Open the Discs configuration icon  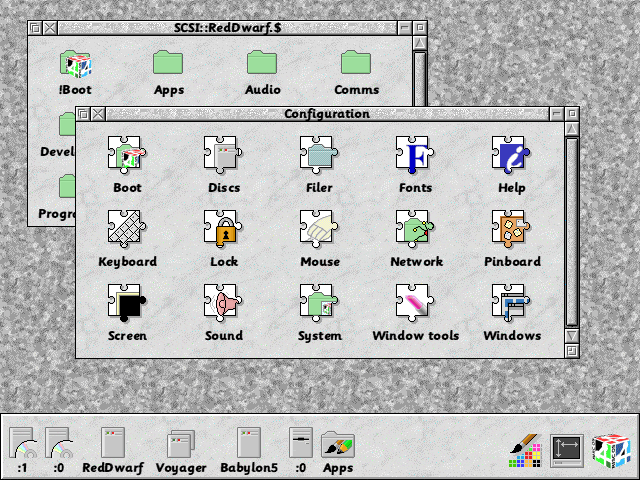click(223, 155)
